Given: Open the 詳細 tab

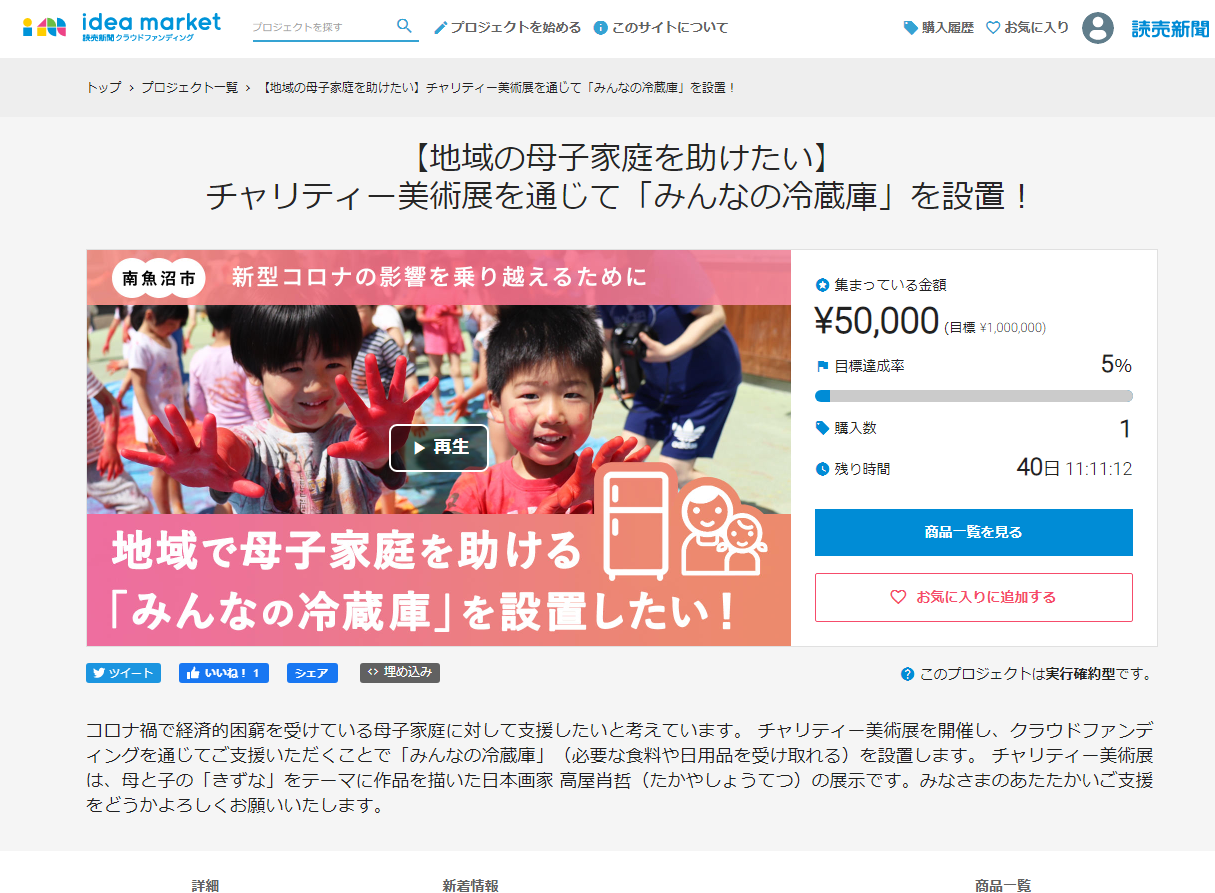Looking at the screenshot, I should point(205,885).
